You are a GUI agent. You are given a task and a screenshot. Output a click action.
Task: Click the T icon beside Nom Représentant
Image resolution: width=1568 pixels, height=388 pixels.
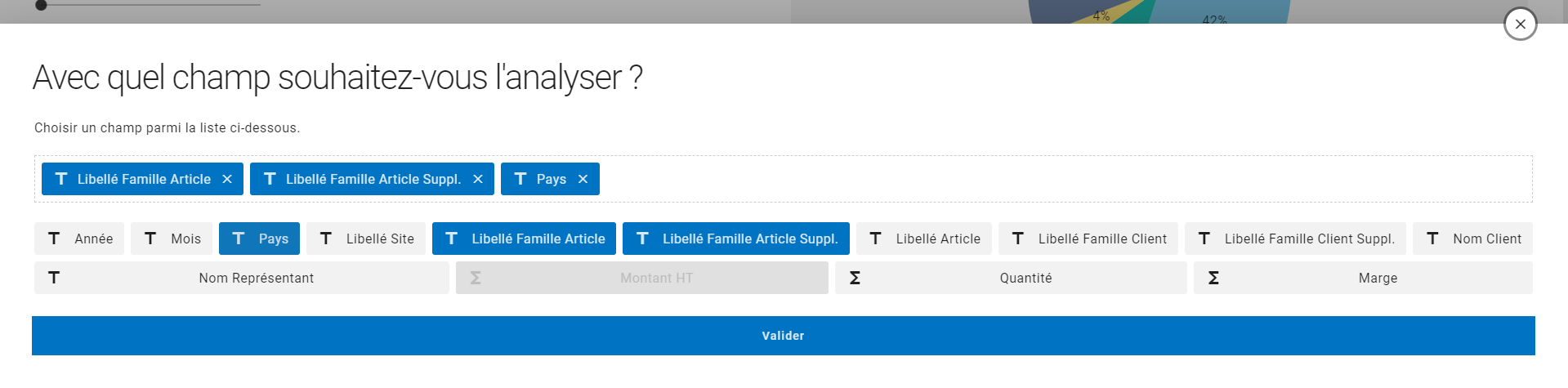point(54,279)
